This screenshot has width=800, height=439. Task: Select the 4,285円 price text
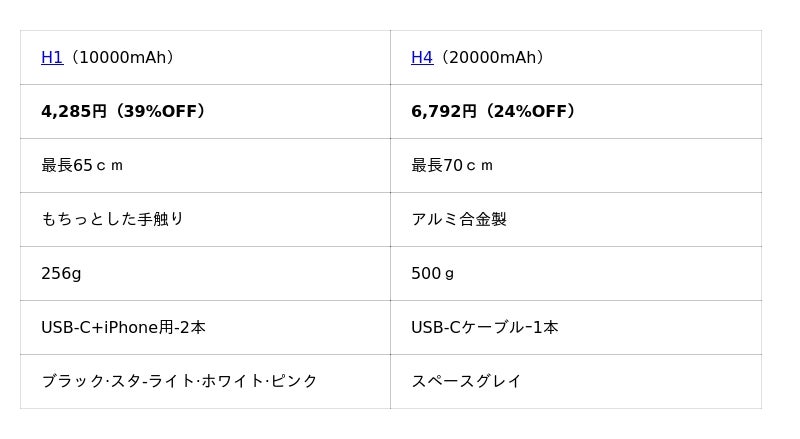pyautogui.click(x=73, y=112)
